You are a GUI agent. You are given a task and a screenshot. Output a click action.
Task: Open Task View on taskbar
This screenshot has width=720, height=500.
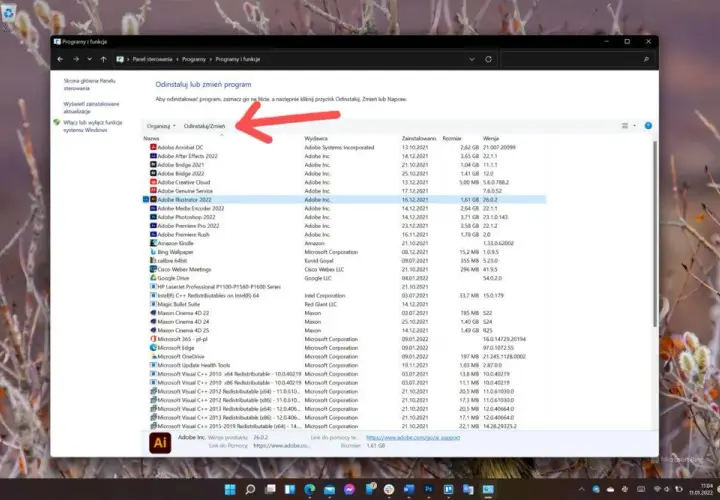270,489
